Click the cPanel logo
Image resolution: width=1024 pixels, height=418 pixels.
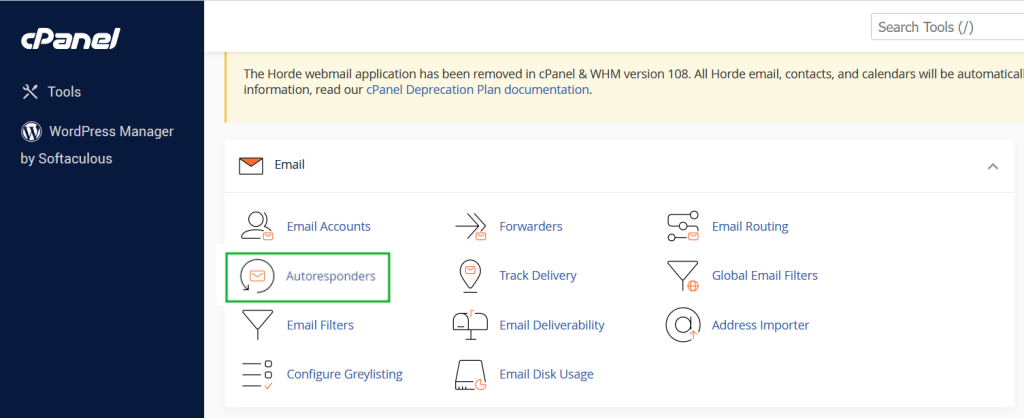coord(70,39)
